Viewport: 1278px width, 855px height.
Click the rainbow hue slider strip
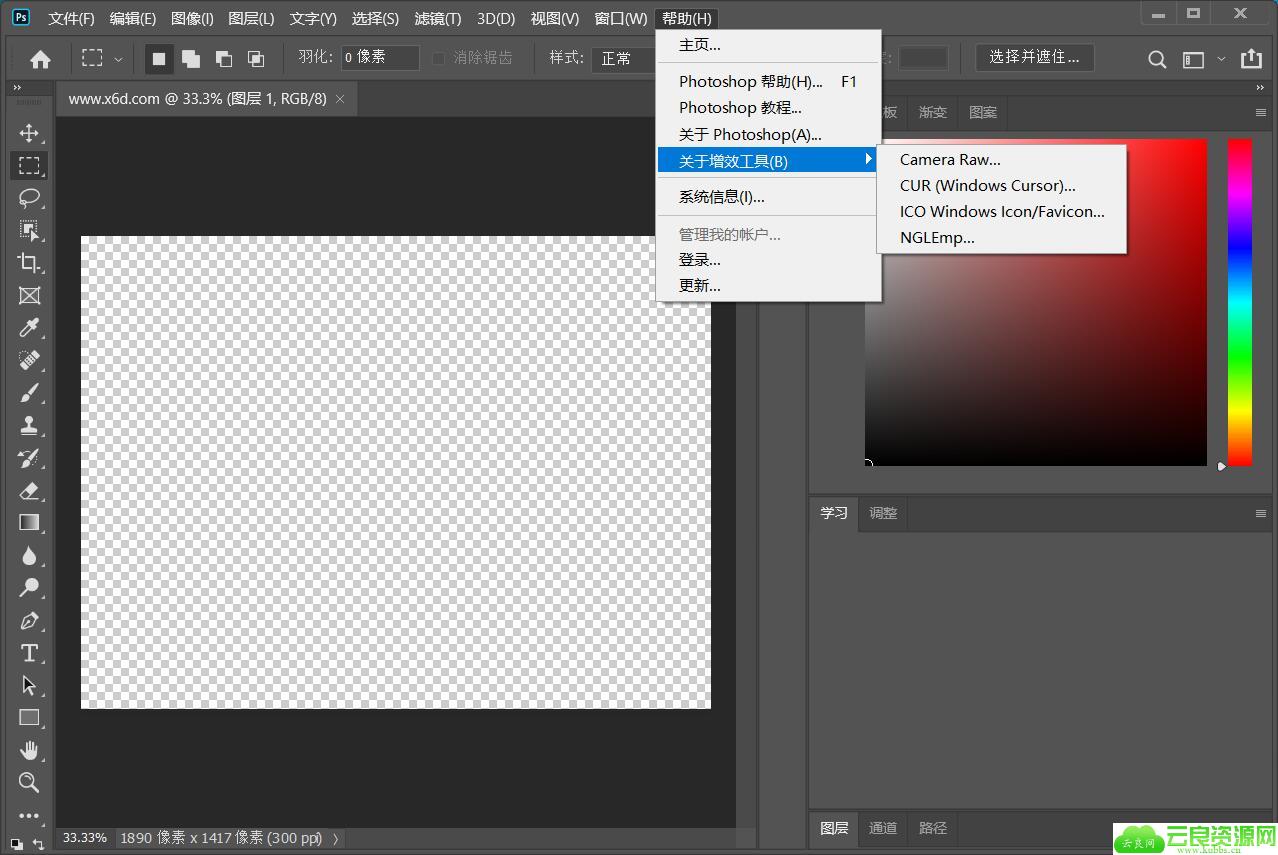[x=1239, y=301]
